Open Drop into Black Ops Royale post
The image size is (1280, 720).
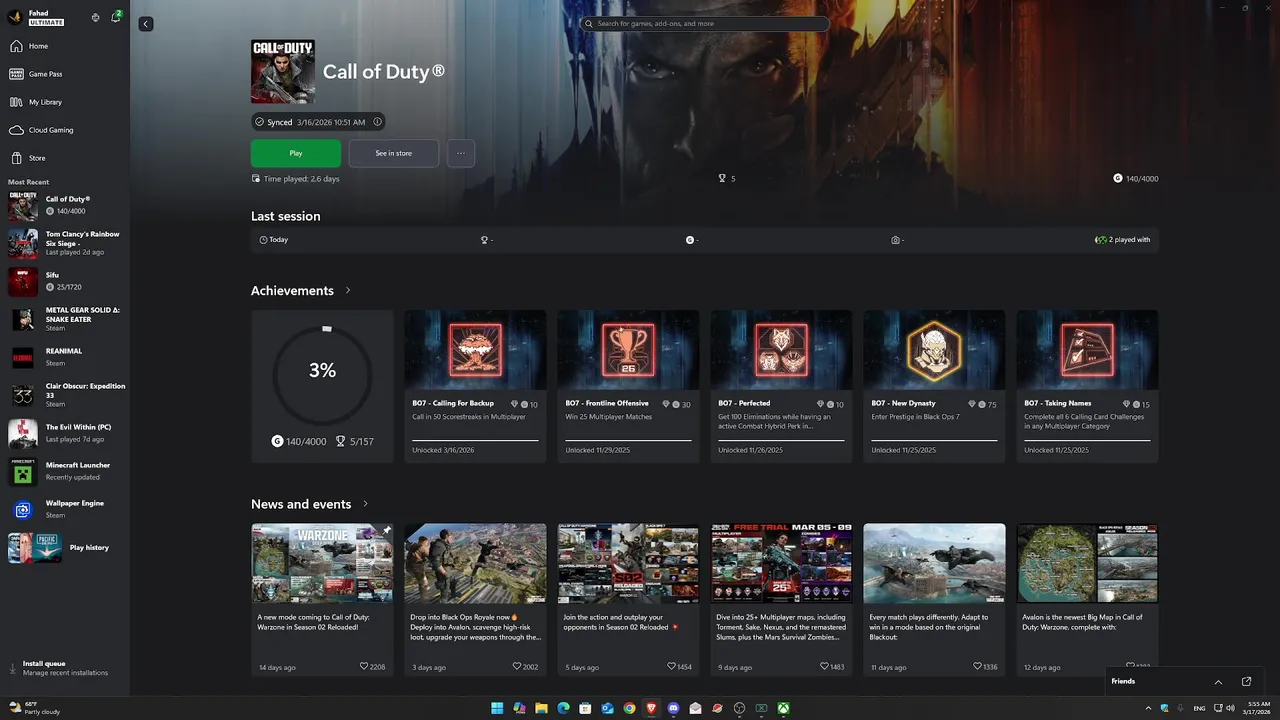point(475,598)
